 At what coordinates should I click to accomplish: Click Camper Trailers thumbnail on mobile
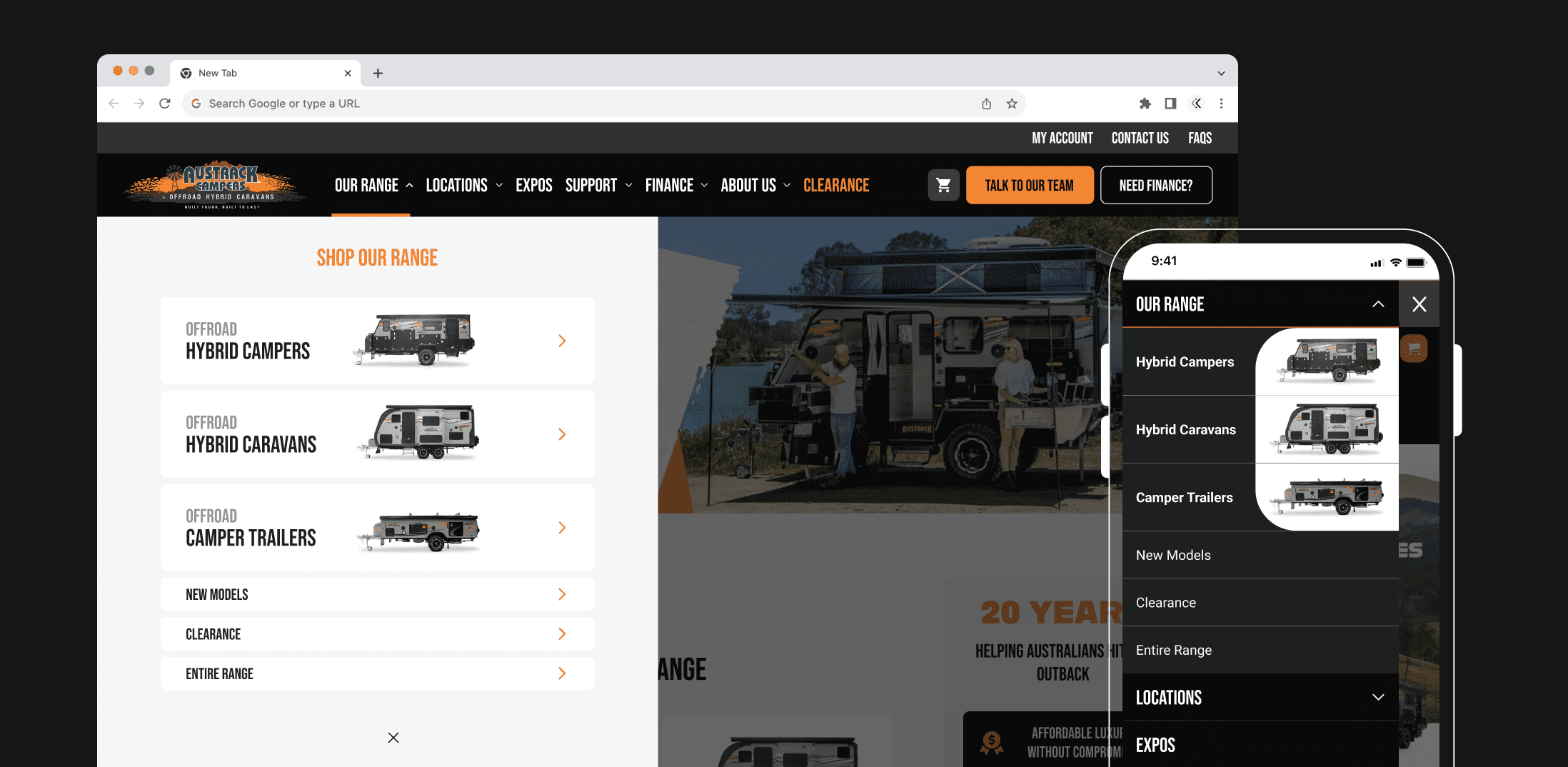pyautogui.click(x=1327, y=497)
